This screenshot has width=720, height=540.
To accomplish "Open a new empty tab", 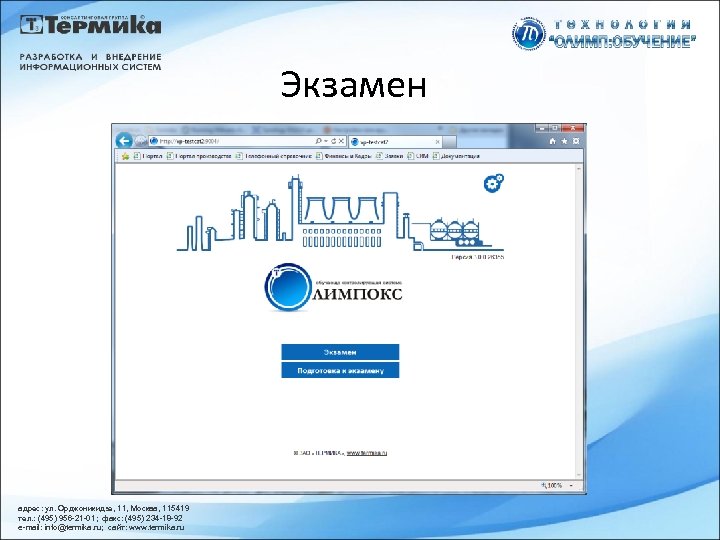I will pos(450,142).
